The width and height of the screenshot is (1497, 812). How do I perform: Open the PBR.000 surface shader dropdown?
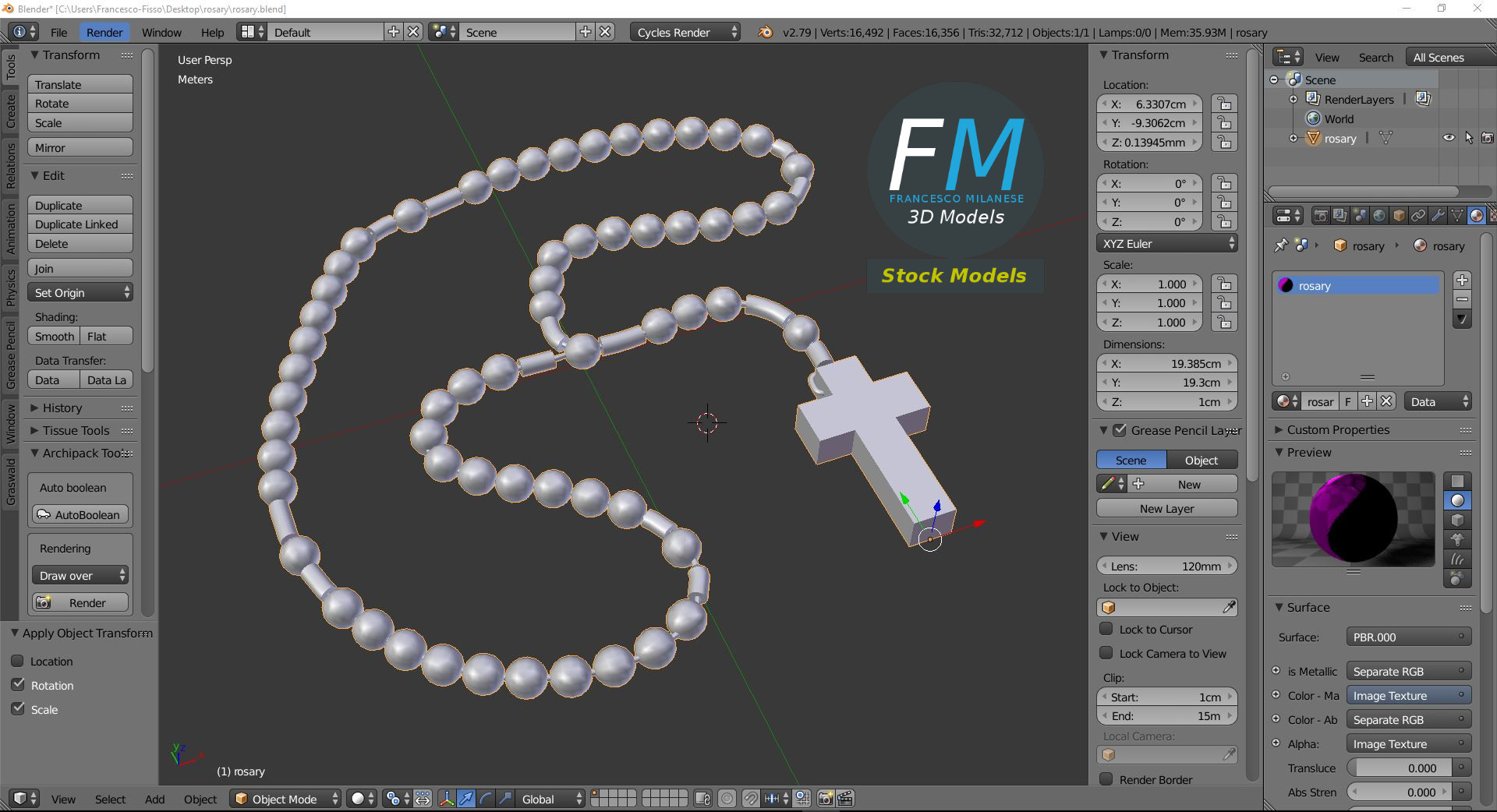click(x=1408, y=637)
